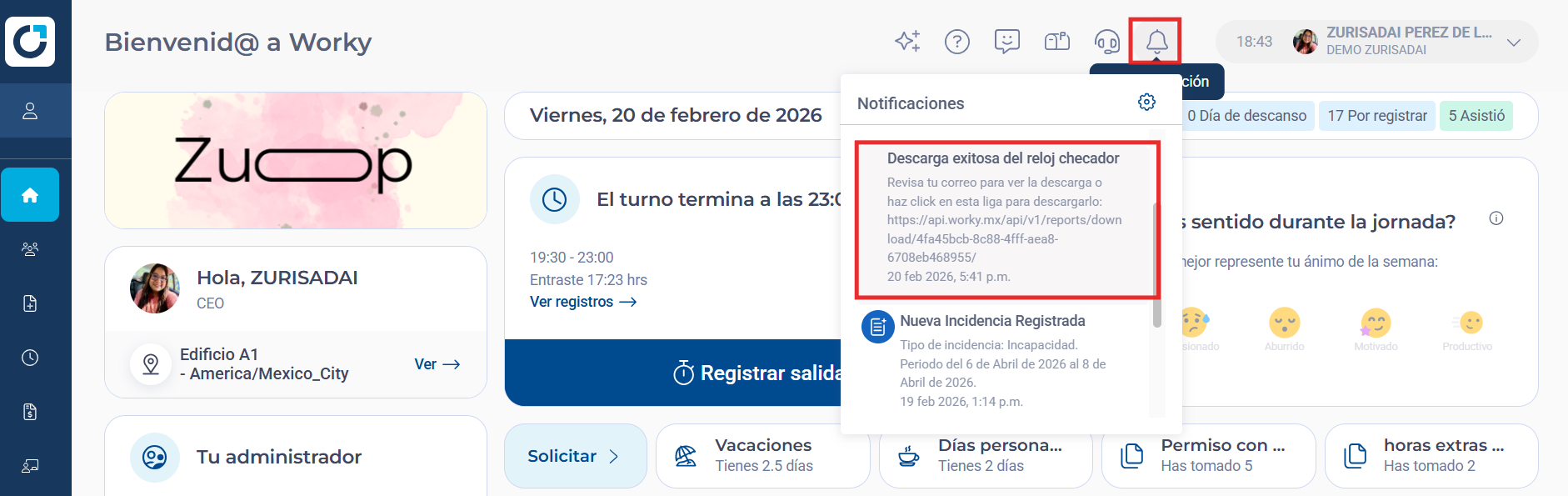Screen dimensions: 1568x496
Task: Click the Tu administrador icon
Action: 155,457
